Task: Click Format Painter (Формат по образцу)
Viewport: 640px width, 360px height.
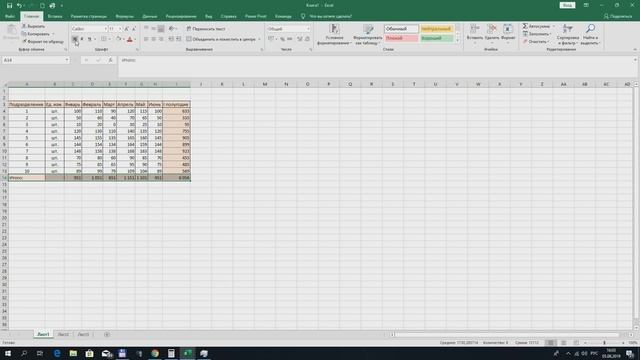Action: (43, 42)
